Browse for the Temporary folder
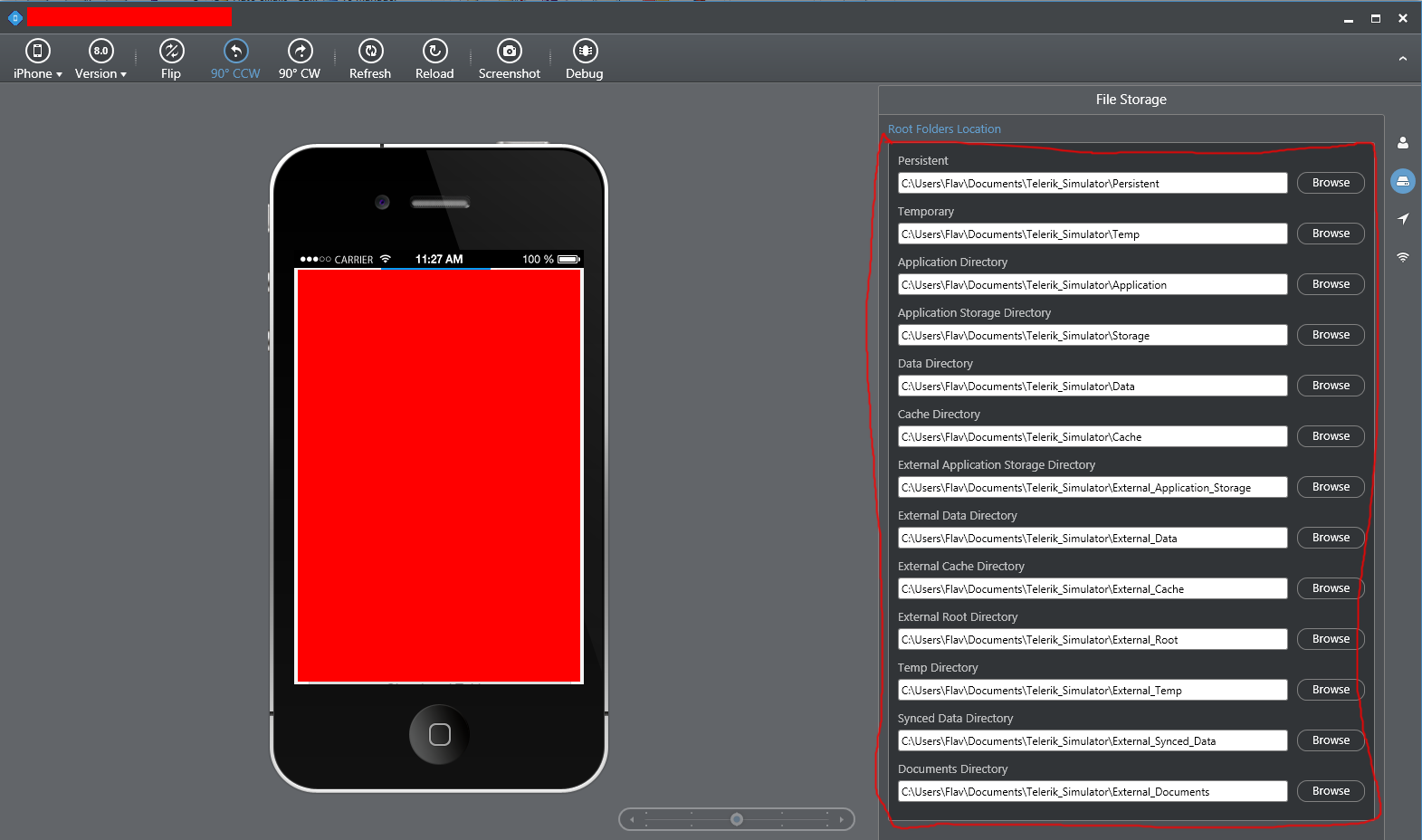 pyautogui.click(x=1331, y=234)
